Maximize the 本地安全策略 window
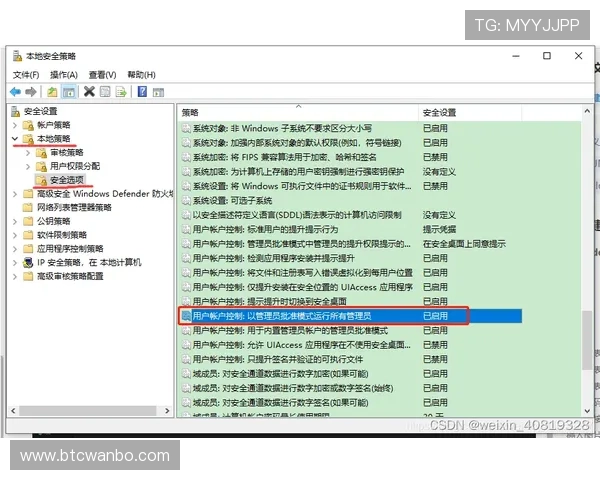Viewport: 600px width, 480px height. pyautogui.click(x=547, y=56)
